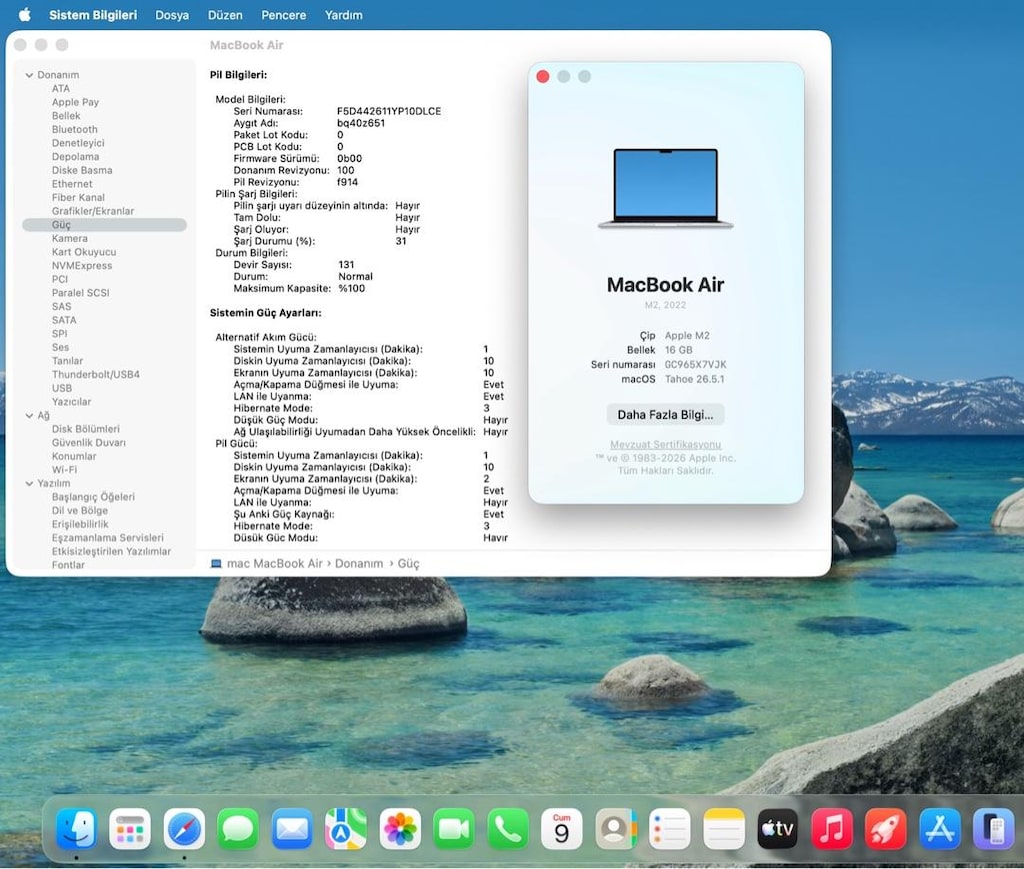This screenshot has height=869, width=1024.
Task: Select Thunderbolt/USB4 in the sidebar
Action: point(95,374)
